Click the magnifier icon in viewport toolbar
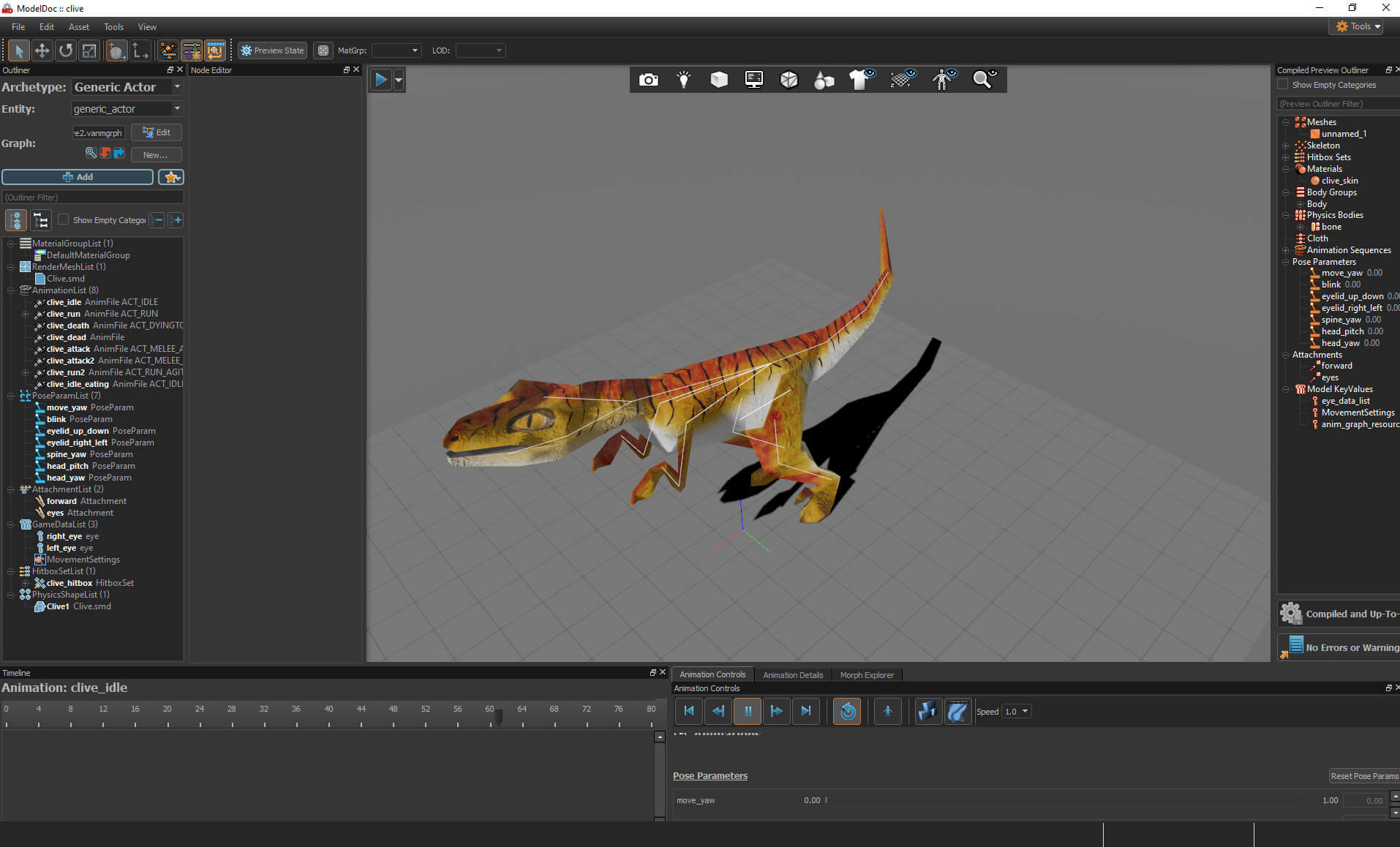Image resolution: width=1400 pixels, height=847 pixels. tap(983, 80)
